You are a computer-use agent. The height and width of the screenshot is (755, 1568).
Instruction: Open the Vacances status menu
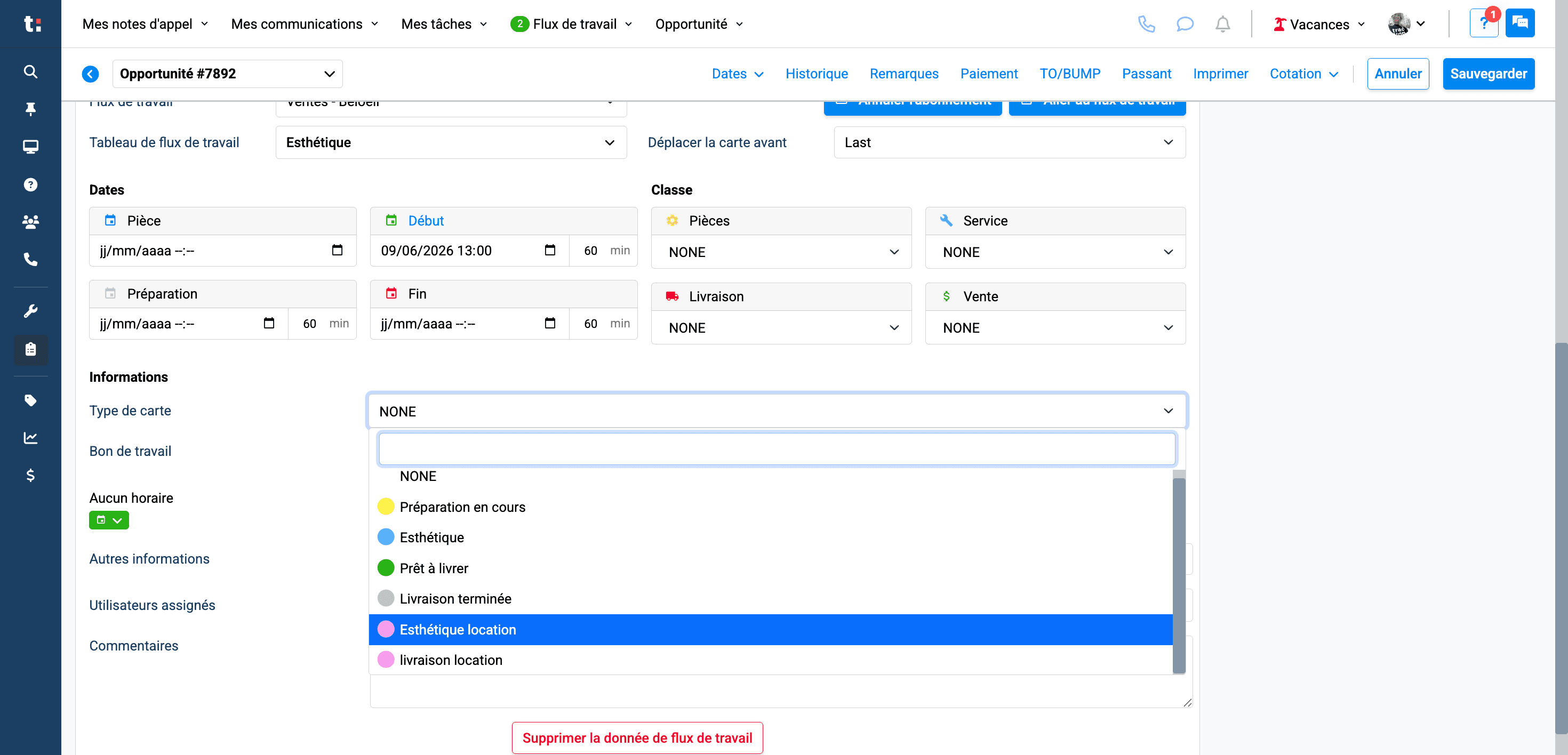point(1319,25)
